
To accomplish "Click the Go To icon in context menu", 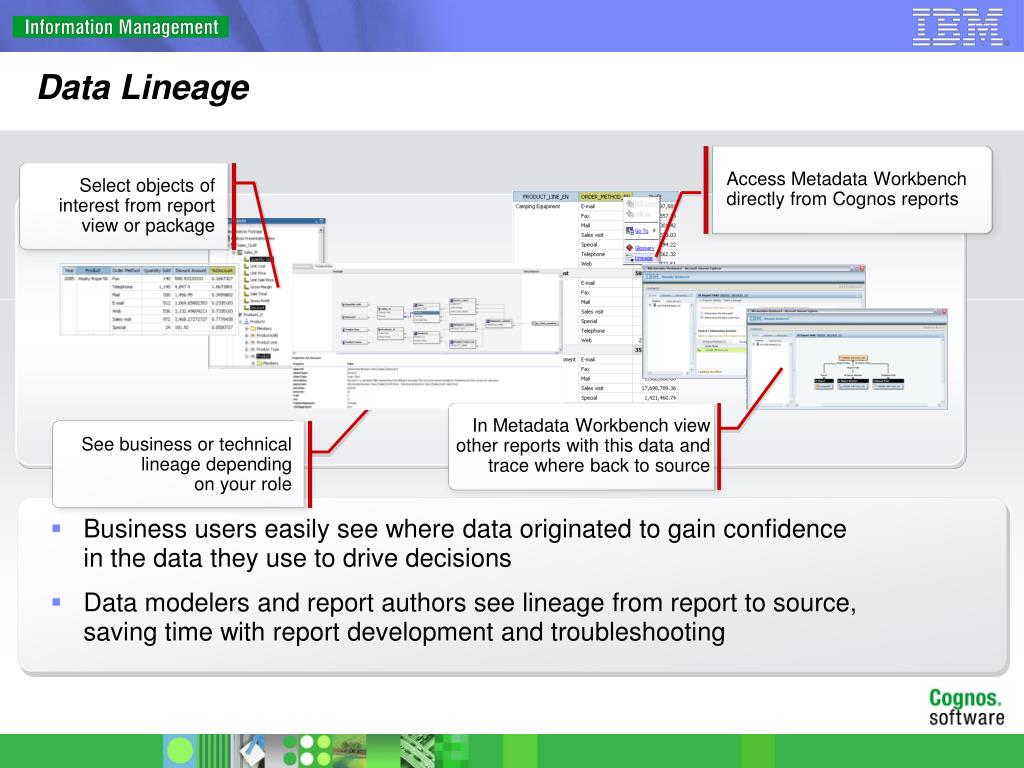I will tap(630, 231).
